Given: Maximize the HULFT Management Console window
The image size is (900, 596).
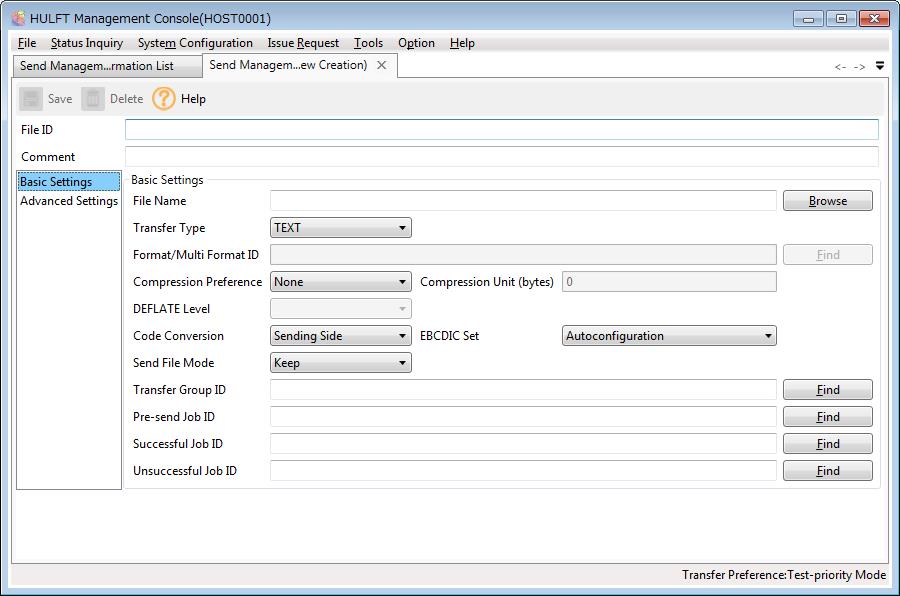Looking at the screenshot, I should (x=841, y=19).
